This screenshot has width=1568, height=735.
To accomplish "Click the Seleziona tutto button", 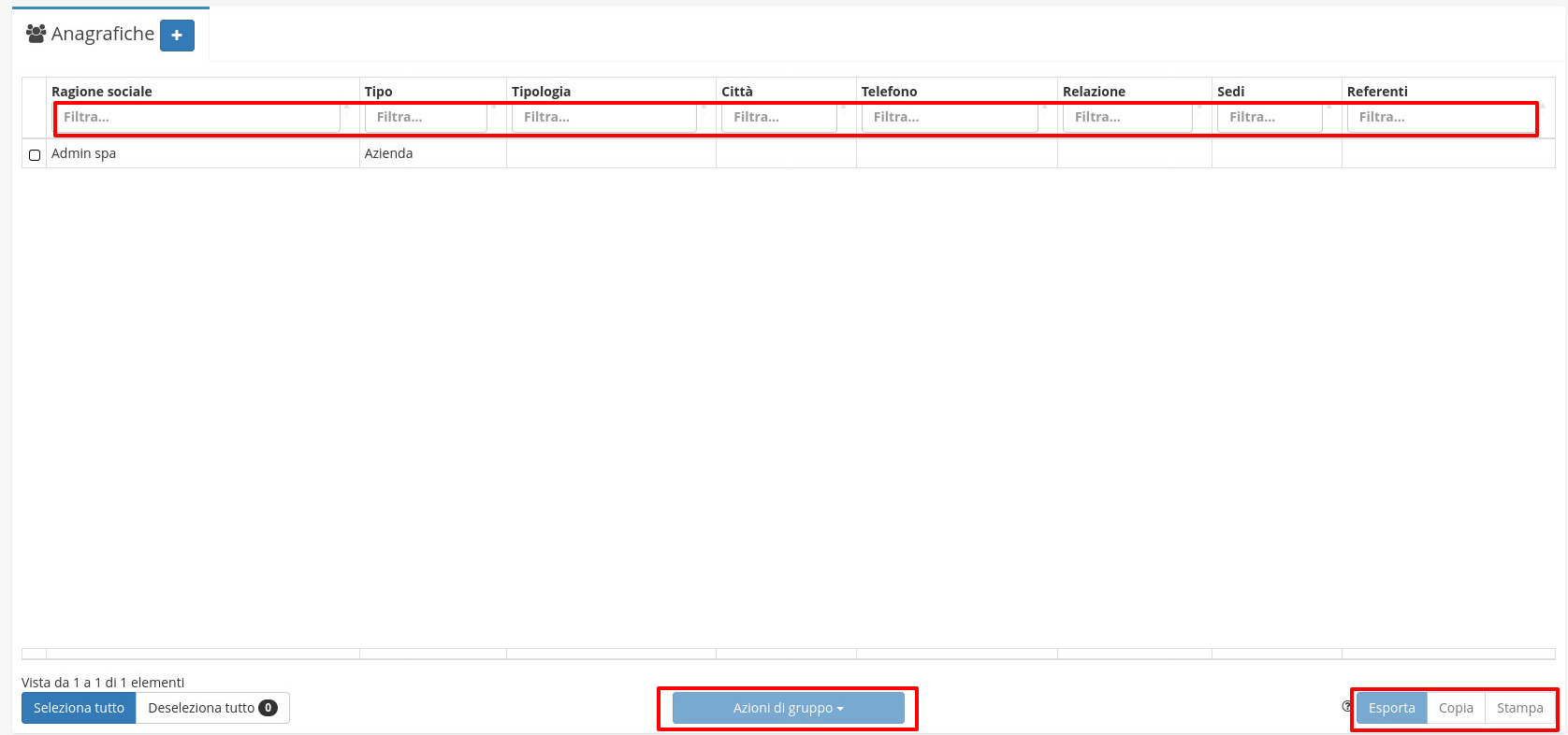I will tap(79, 708).
